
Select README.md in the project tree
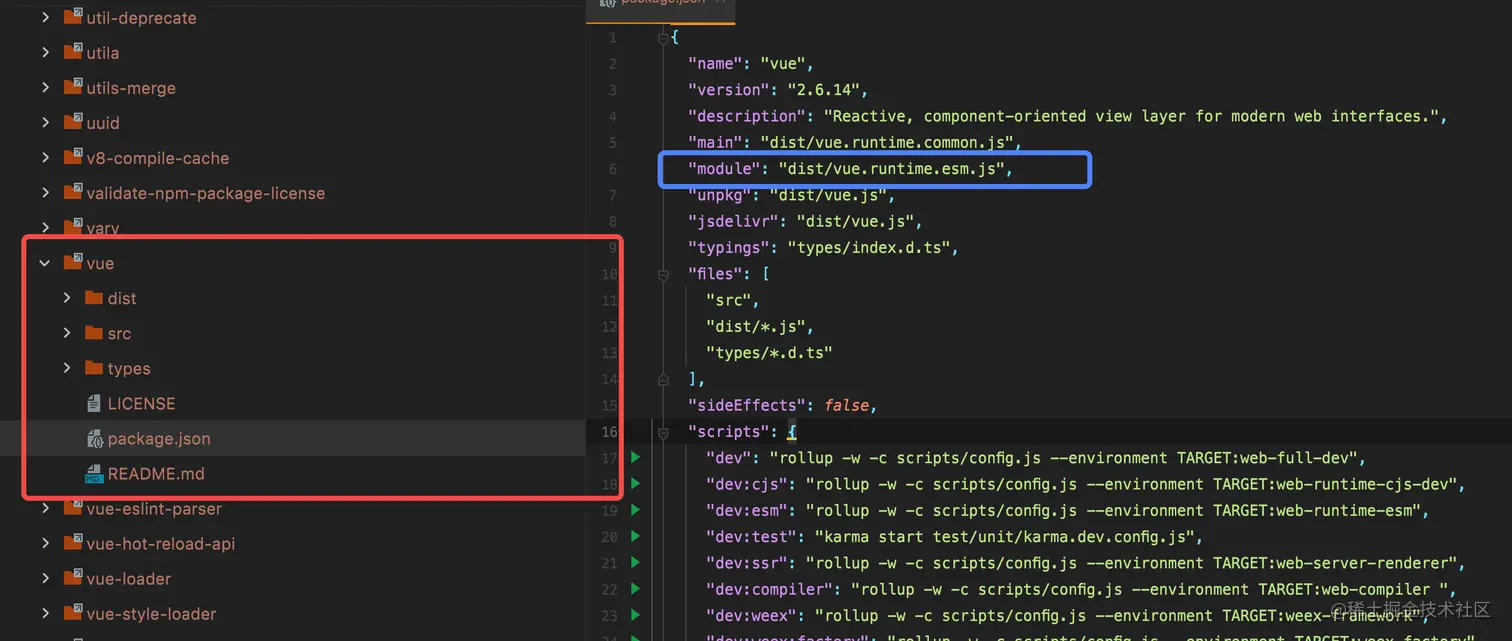[x=156, y=474]
